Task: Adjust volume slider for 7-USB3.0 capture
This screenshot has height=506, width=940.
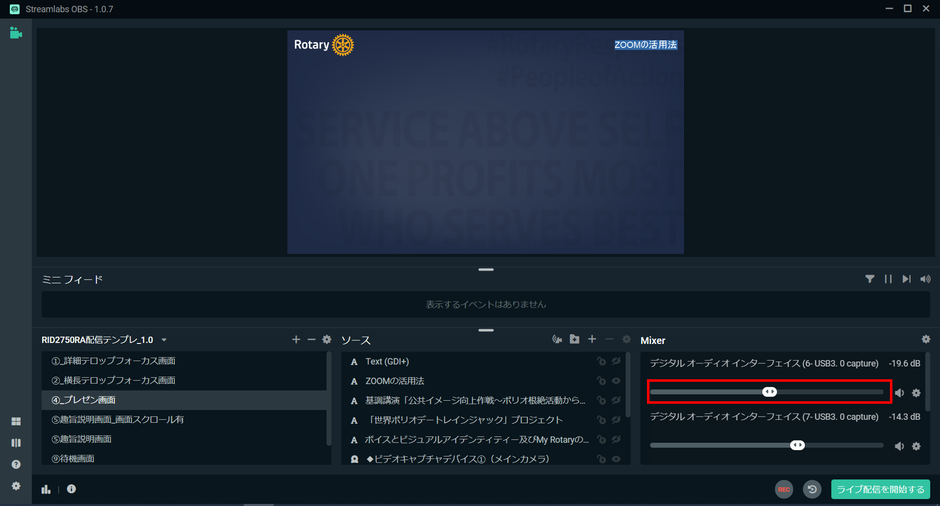Action: coord(767,445)
